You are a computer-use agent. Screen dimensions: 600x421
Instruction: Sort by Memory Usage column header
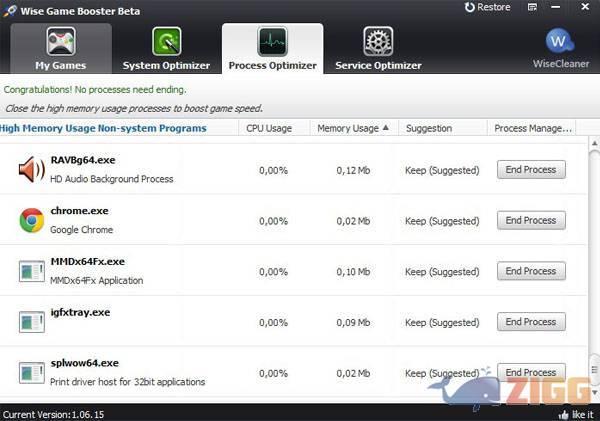tap(348, 128)
